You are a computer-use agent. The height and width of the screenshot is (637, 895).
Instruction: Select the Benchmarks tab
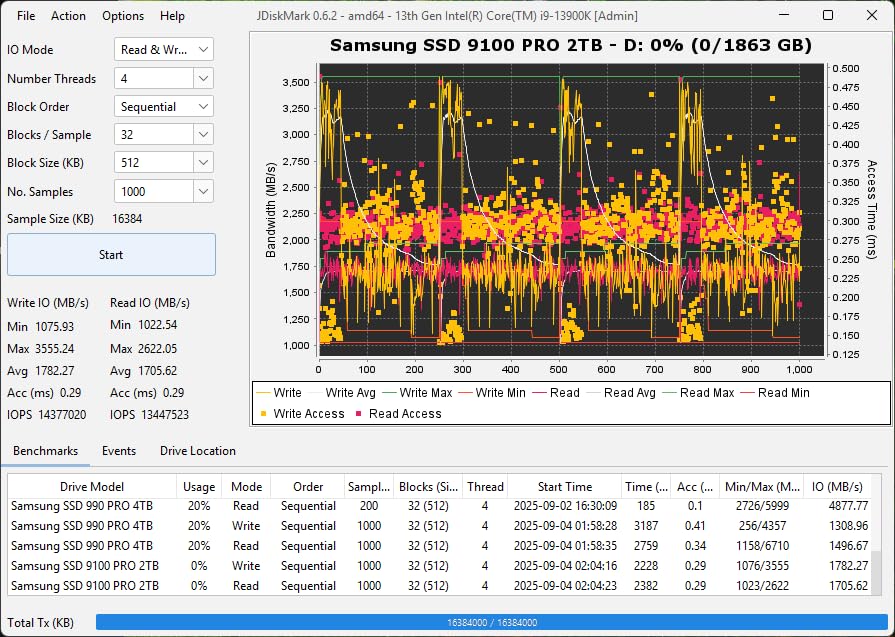tap(46, 451)
